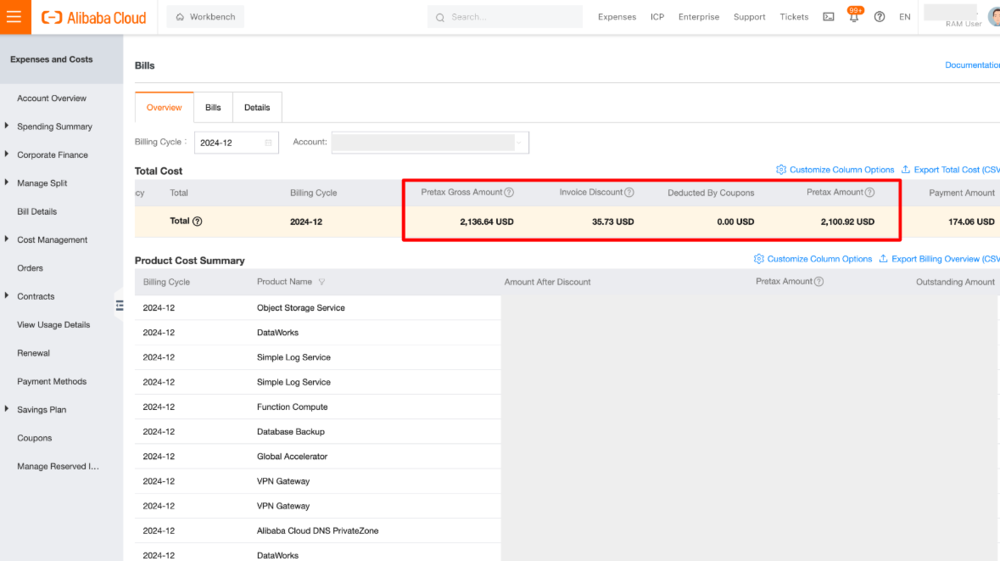The width and height of the screenshot is (1000, 561).
Task: Open Renewal in the sidebar
Action: click(33, 353)
